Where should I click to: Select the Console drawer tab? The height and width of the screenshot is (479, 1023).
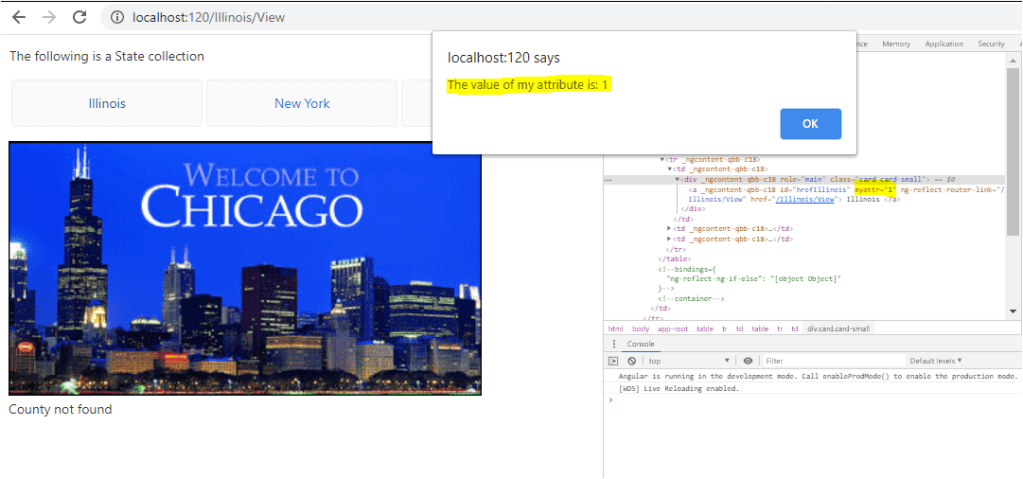[640, 344]
